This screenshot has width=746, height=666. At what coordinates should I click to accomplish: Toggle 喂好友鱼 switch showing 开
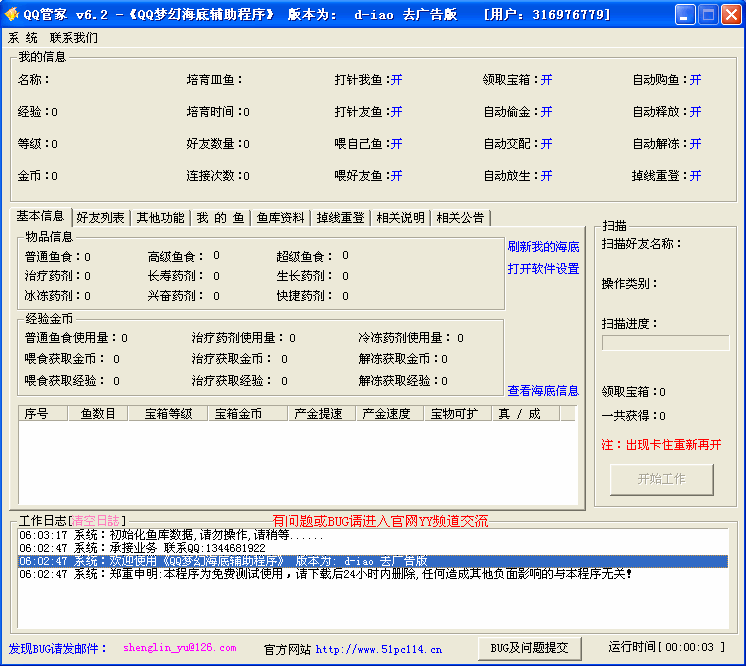point(397,176)
